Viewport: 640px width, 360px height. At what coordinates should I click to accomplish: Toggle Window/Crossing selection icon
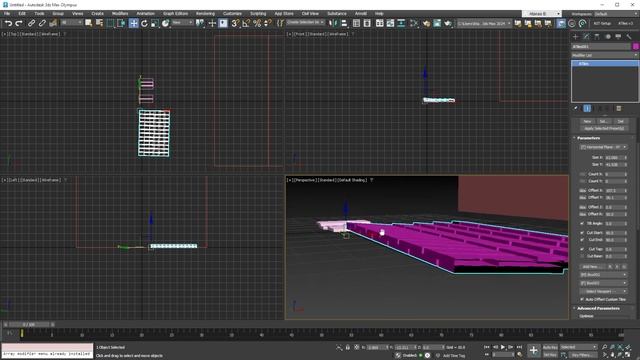pos(121,23)
